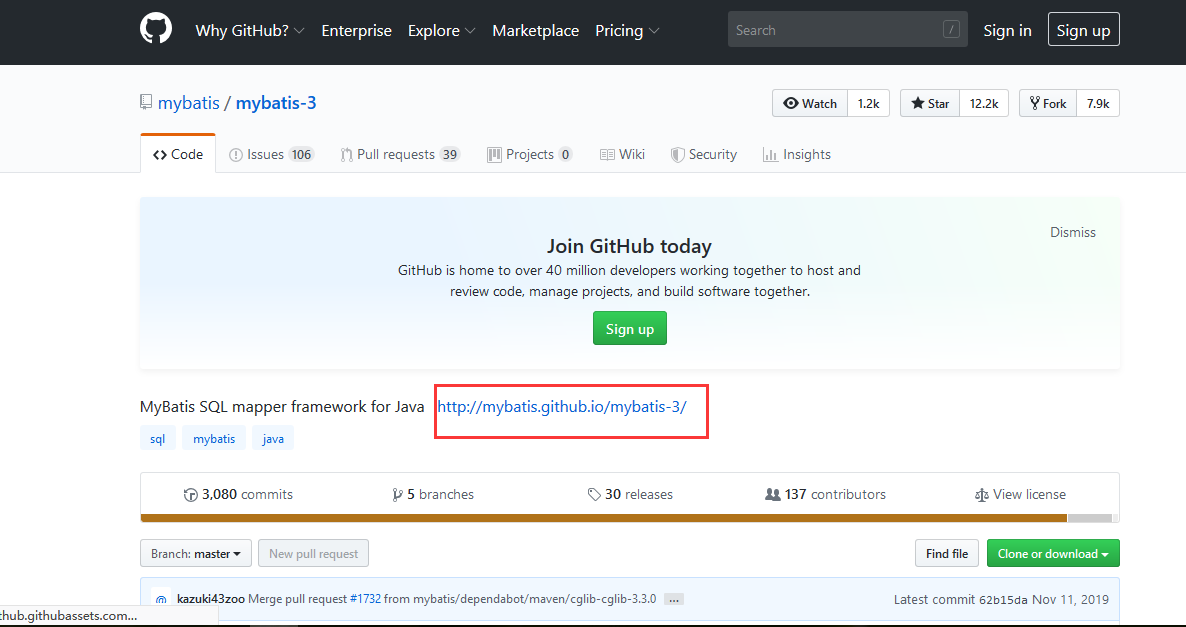The width and height of the screenshot is (1186, 627).
Task: Open the Branch: master dropdown
Action: point(195,554)
